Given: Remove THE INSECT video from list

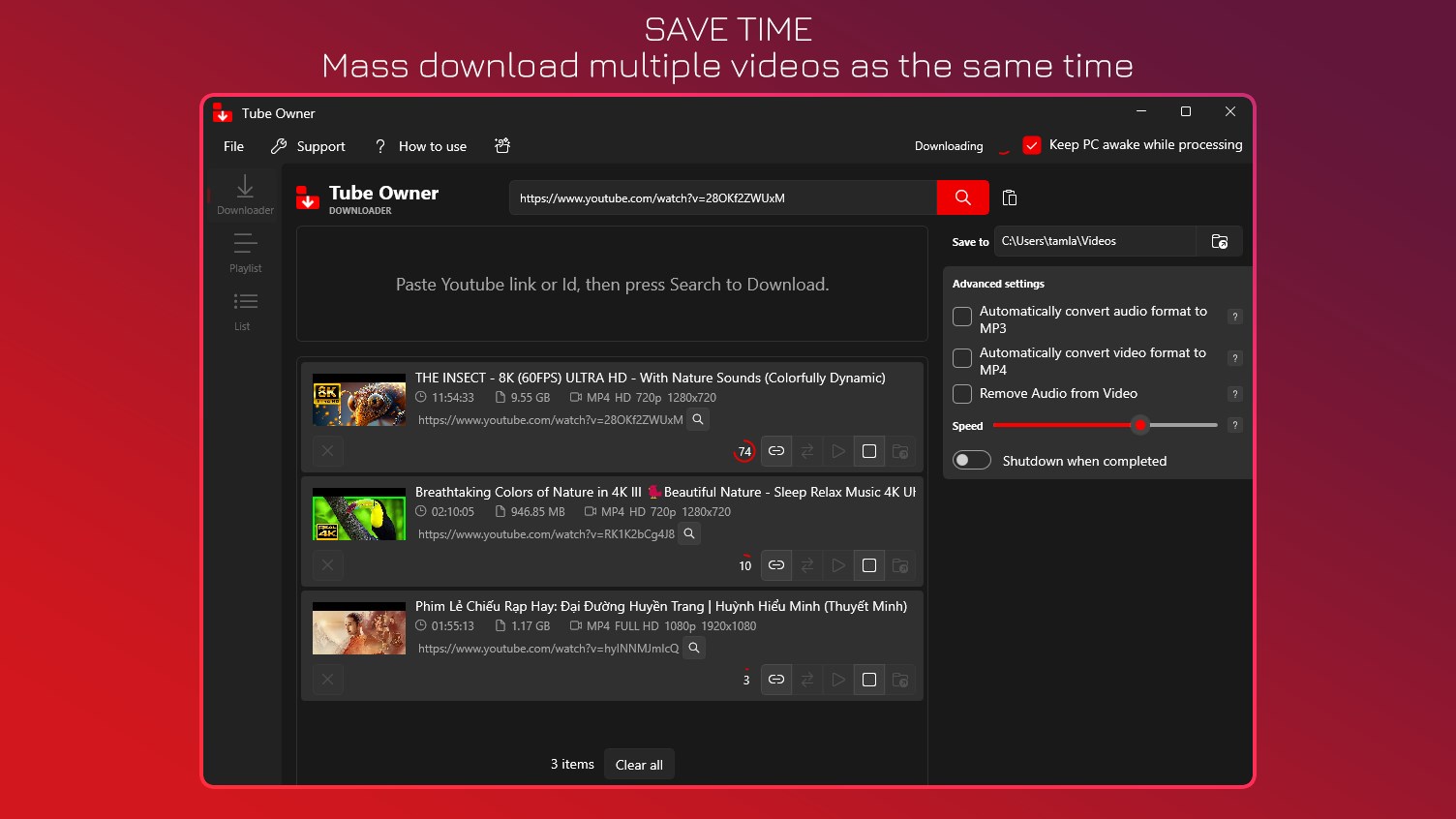Looking at the screenshot, I should [327, 451].
